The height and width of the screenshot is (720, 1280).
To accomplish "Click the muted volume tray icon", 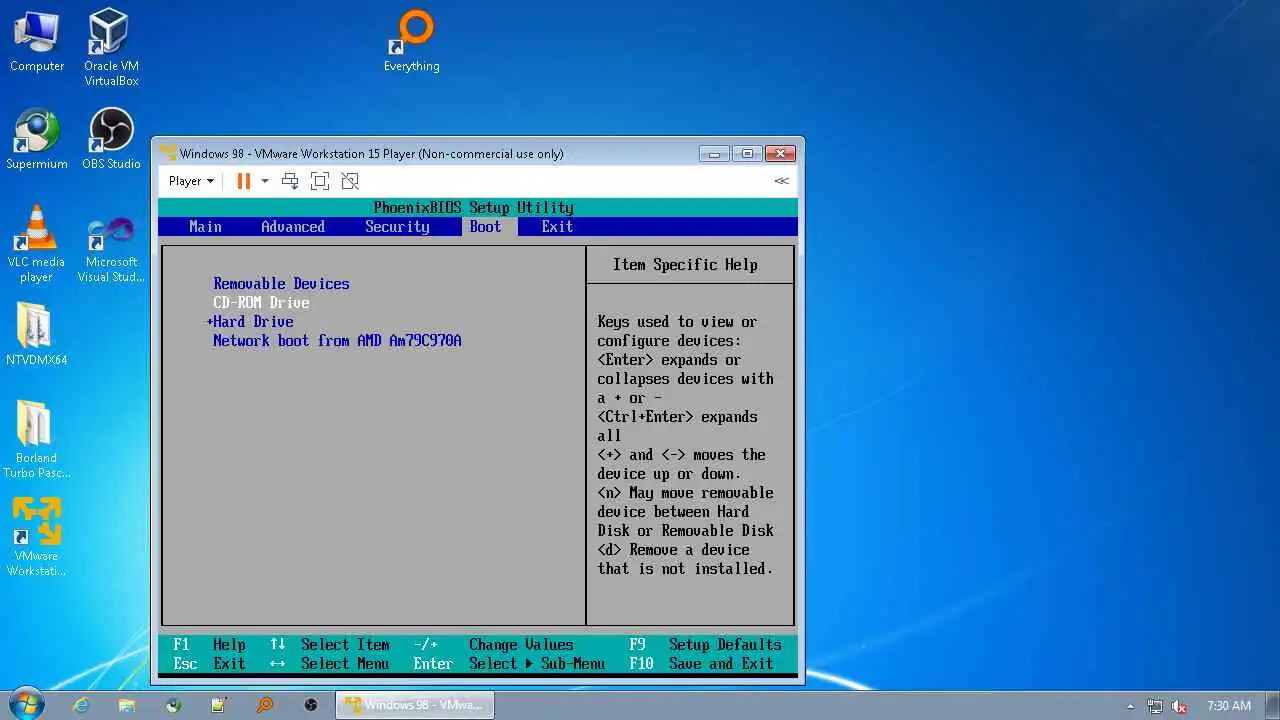I will [1180, 706].
